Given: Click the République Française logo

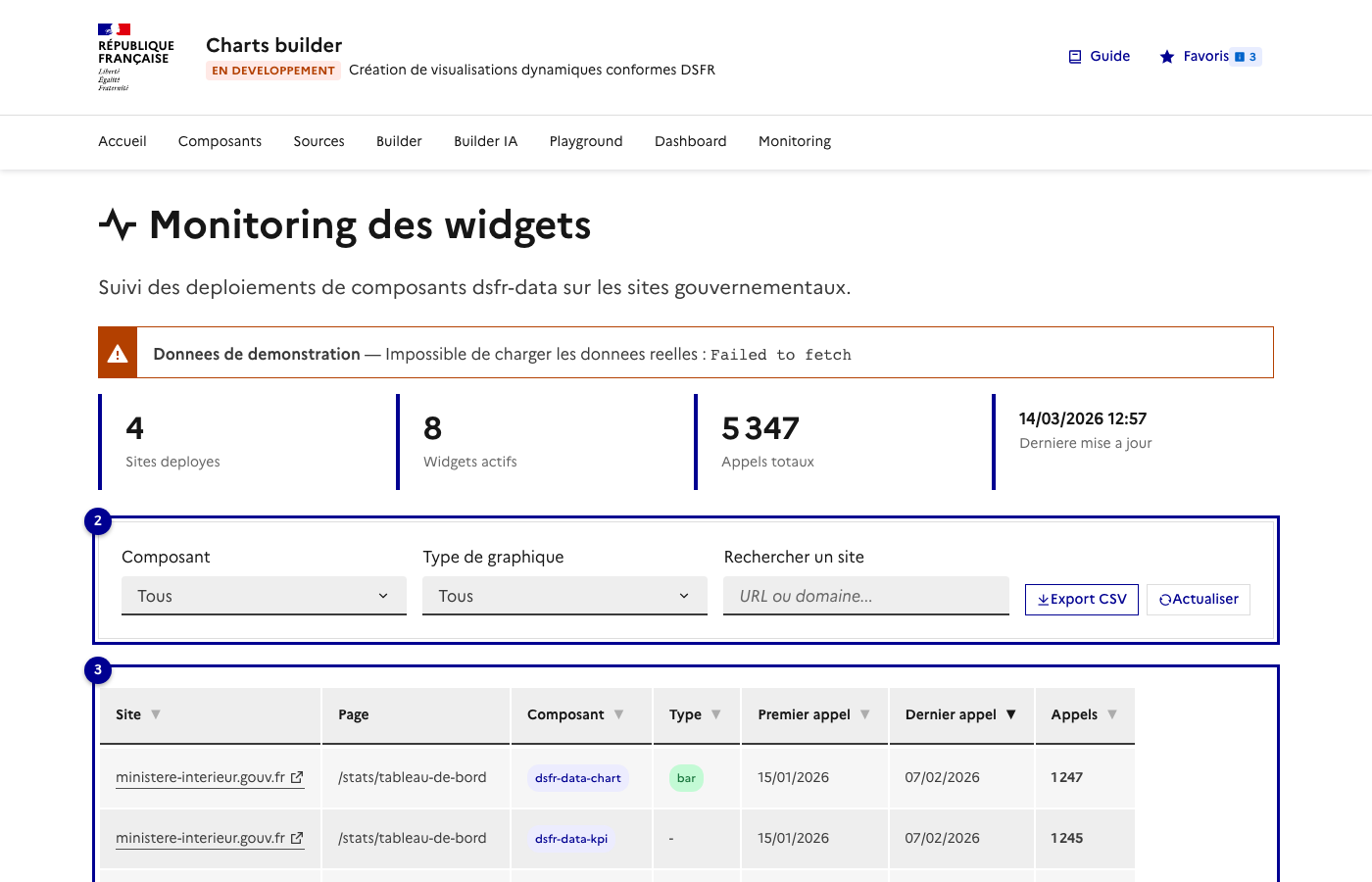Looking at the screenshot, I should [x=135, y=57].
